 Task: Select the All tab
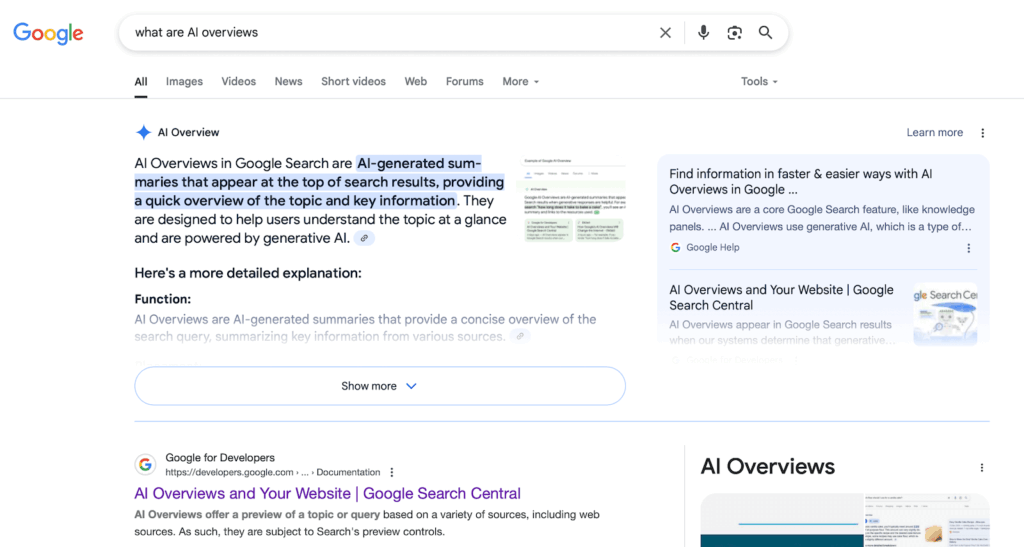click(x=140, y=82)
